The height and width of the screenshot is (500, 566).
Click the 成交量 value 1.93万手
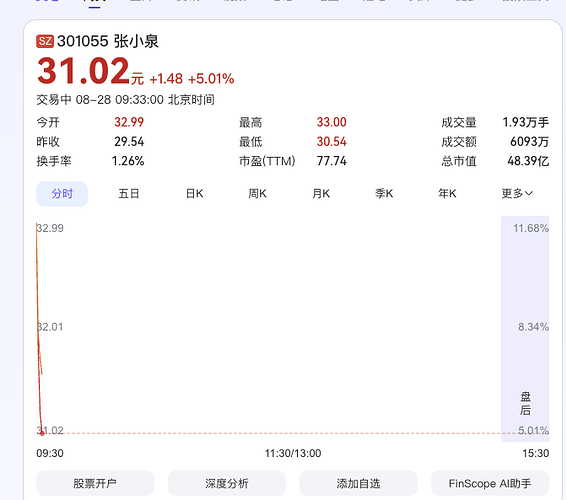[x=526, y=122]
